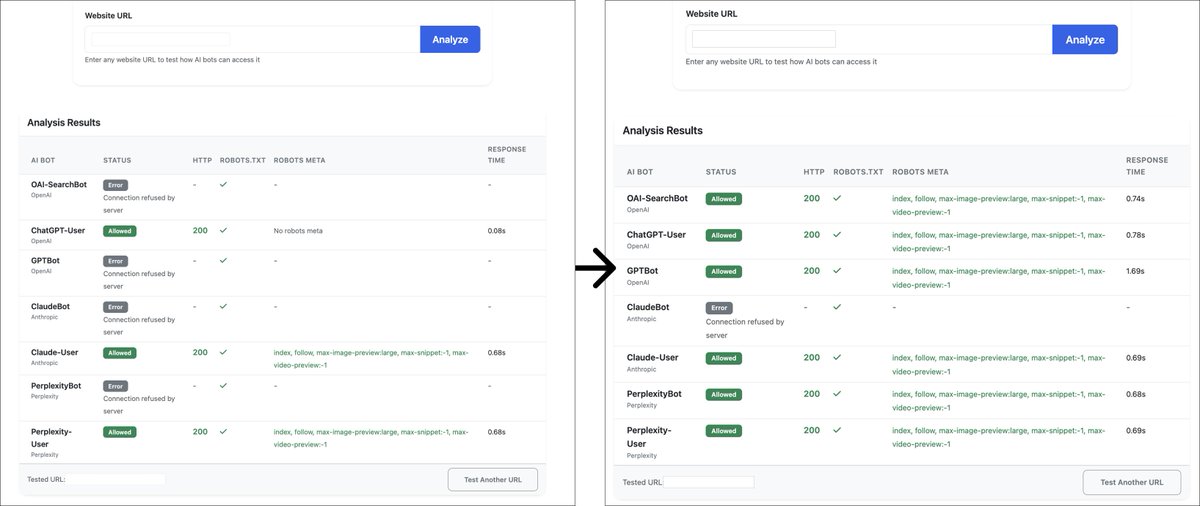Click the Allowed badge for GPTBot, right panel
1200x506 pixels.
[x=723, y=271]
